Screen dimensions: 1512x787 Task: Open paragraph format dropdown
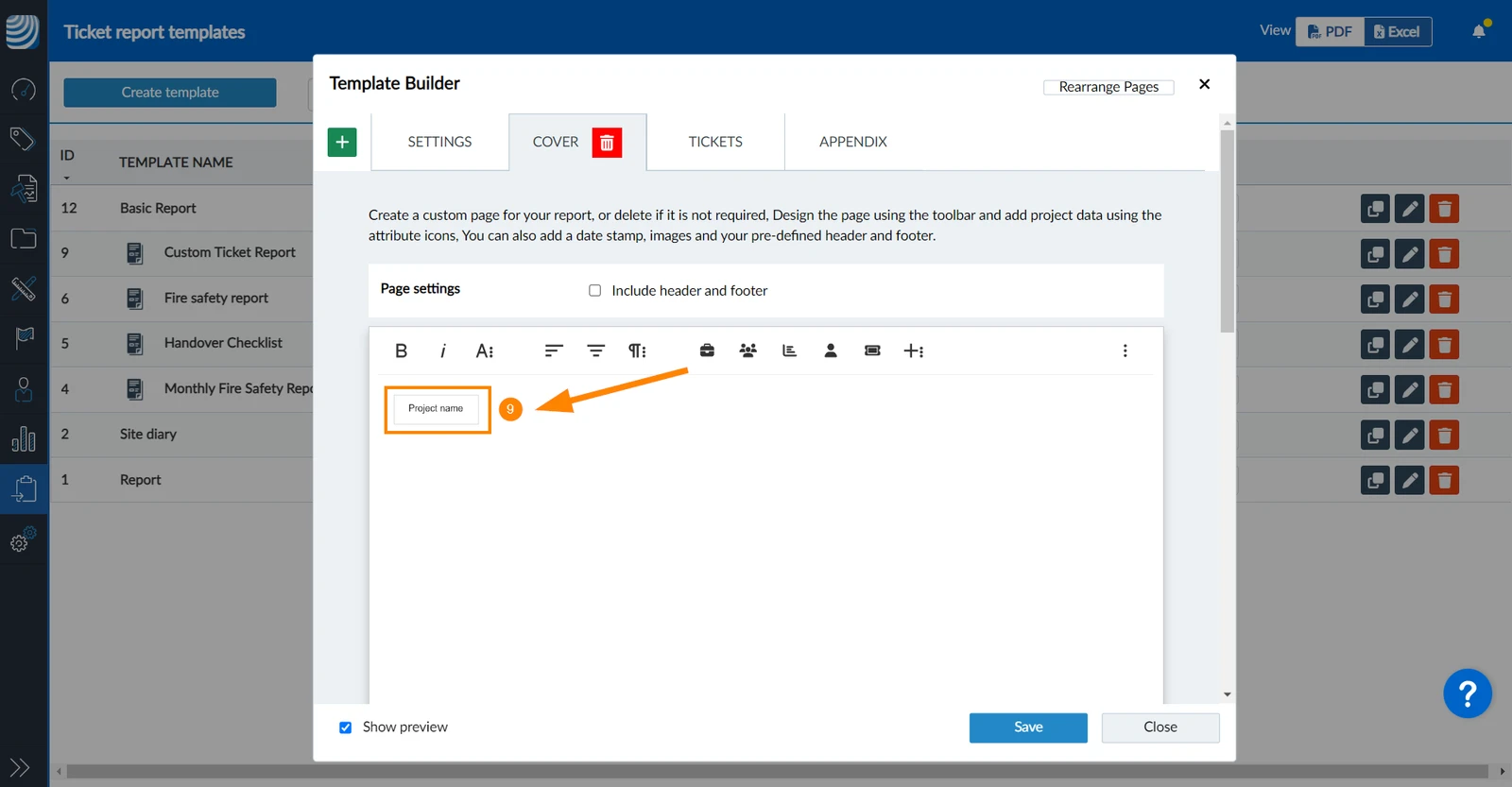(x=638, y=351)
